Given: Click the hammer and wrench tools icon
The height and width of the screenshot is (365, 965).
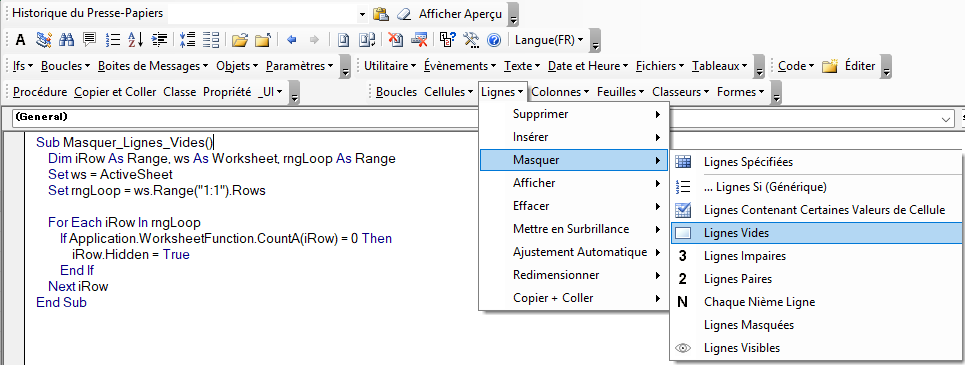Looking at the screenshot, I should 471,40.
